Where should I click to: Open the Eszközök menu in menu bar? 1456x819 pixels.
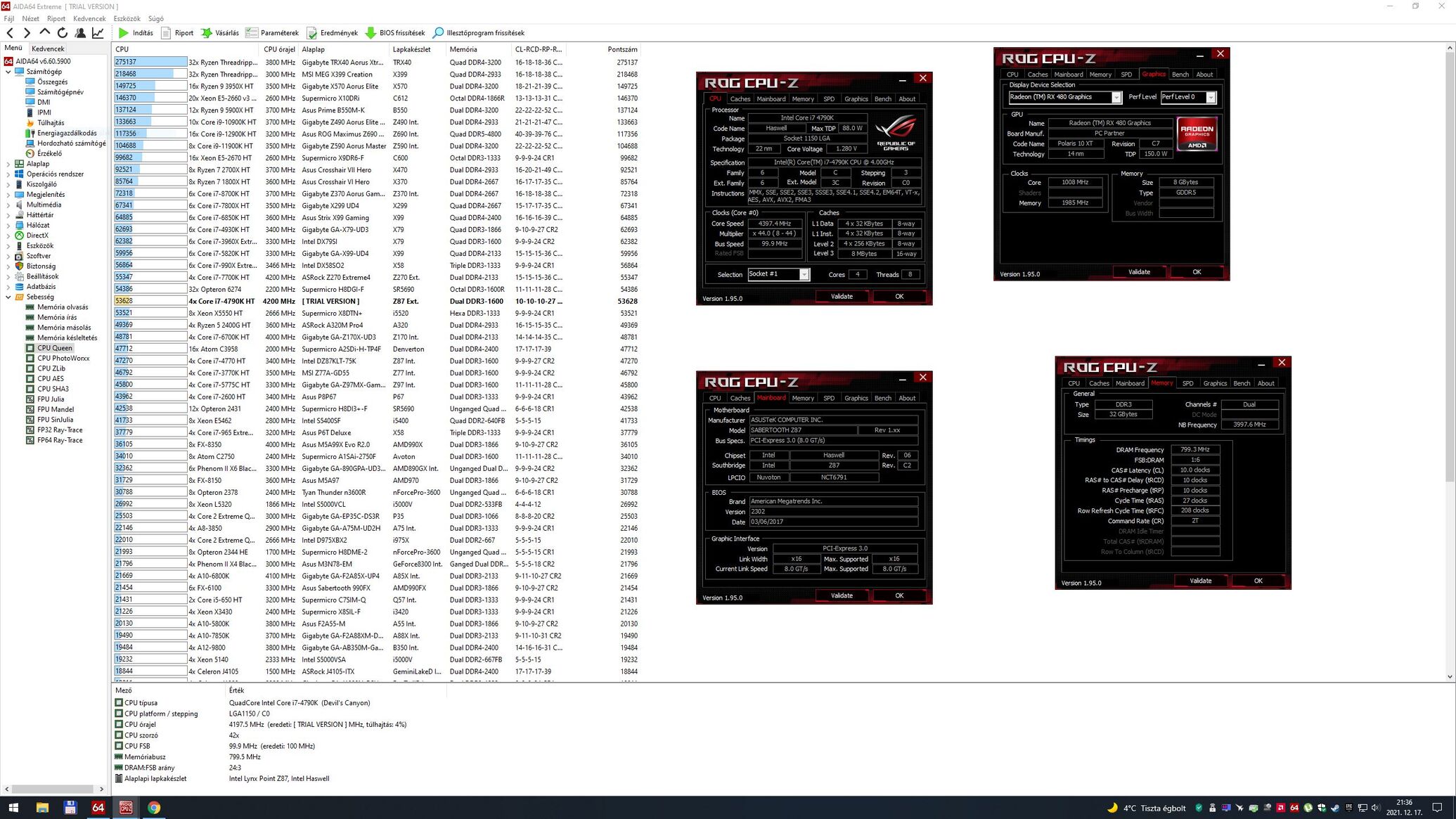point(127,19)
